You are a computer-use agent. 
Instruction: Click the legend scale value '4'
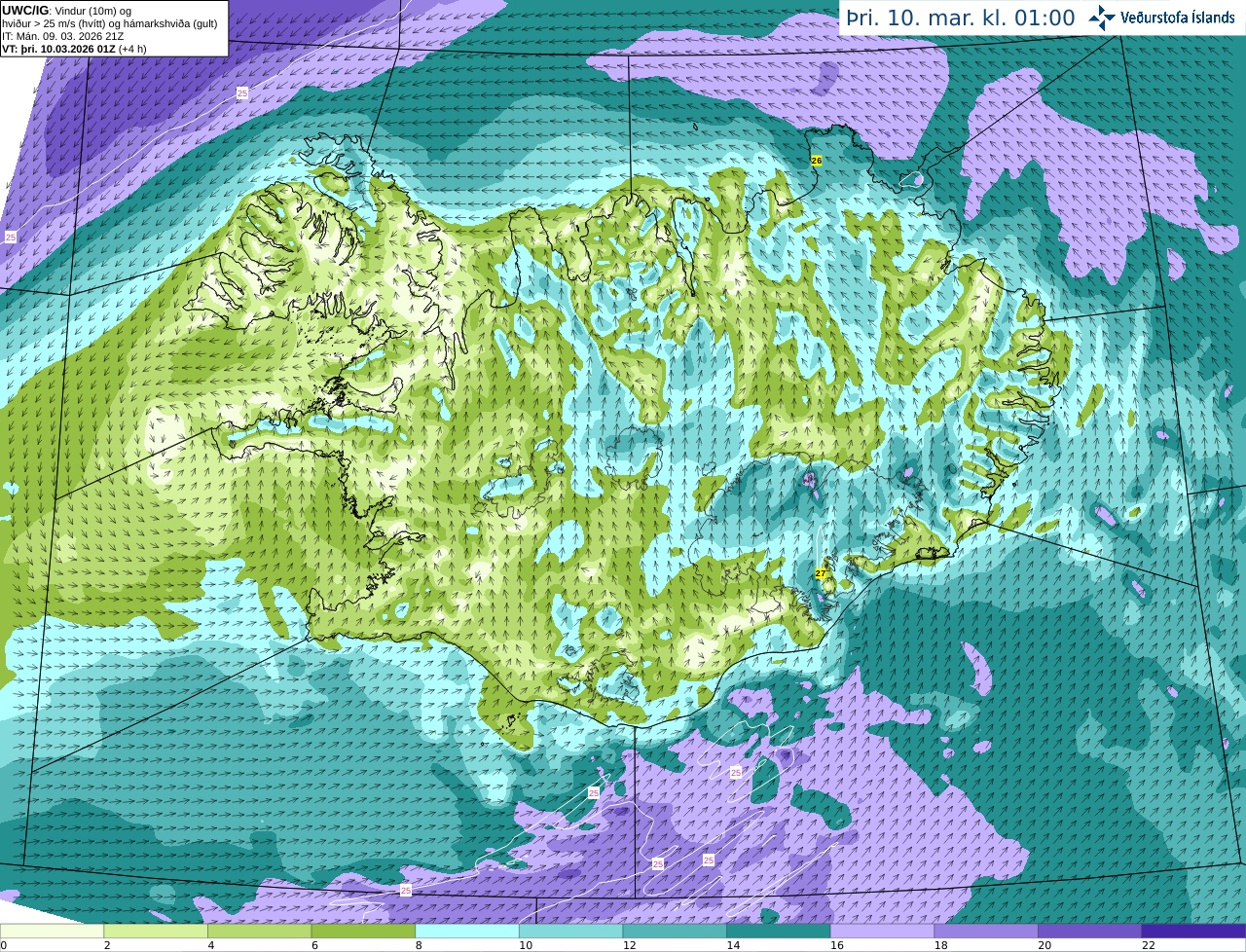[211, 945]
